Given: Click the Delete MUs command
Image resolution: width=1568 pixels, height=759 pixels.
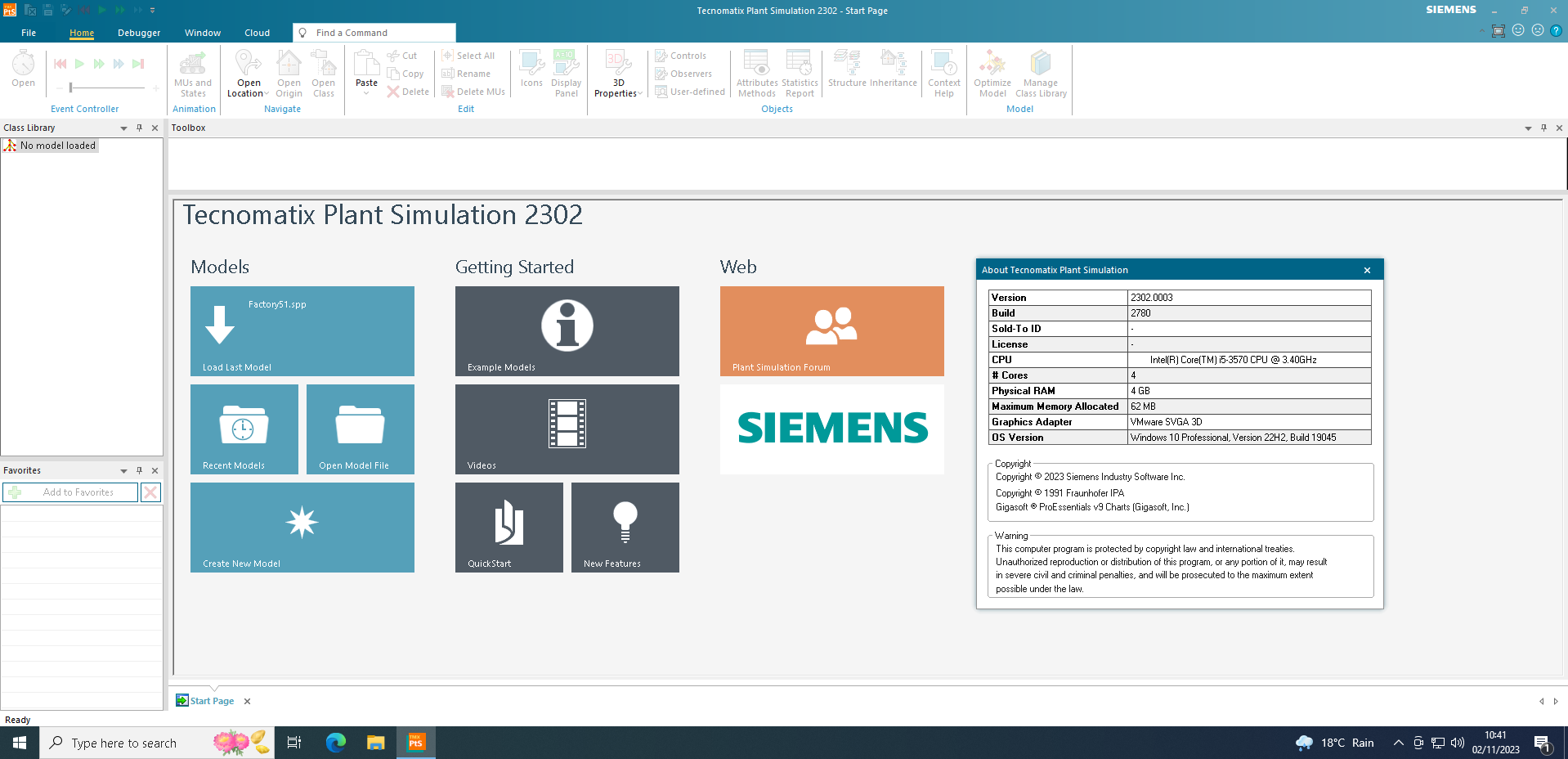Looking at the screenshot, I should tap(473, 92).
